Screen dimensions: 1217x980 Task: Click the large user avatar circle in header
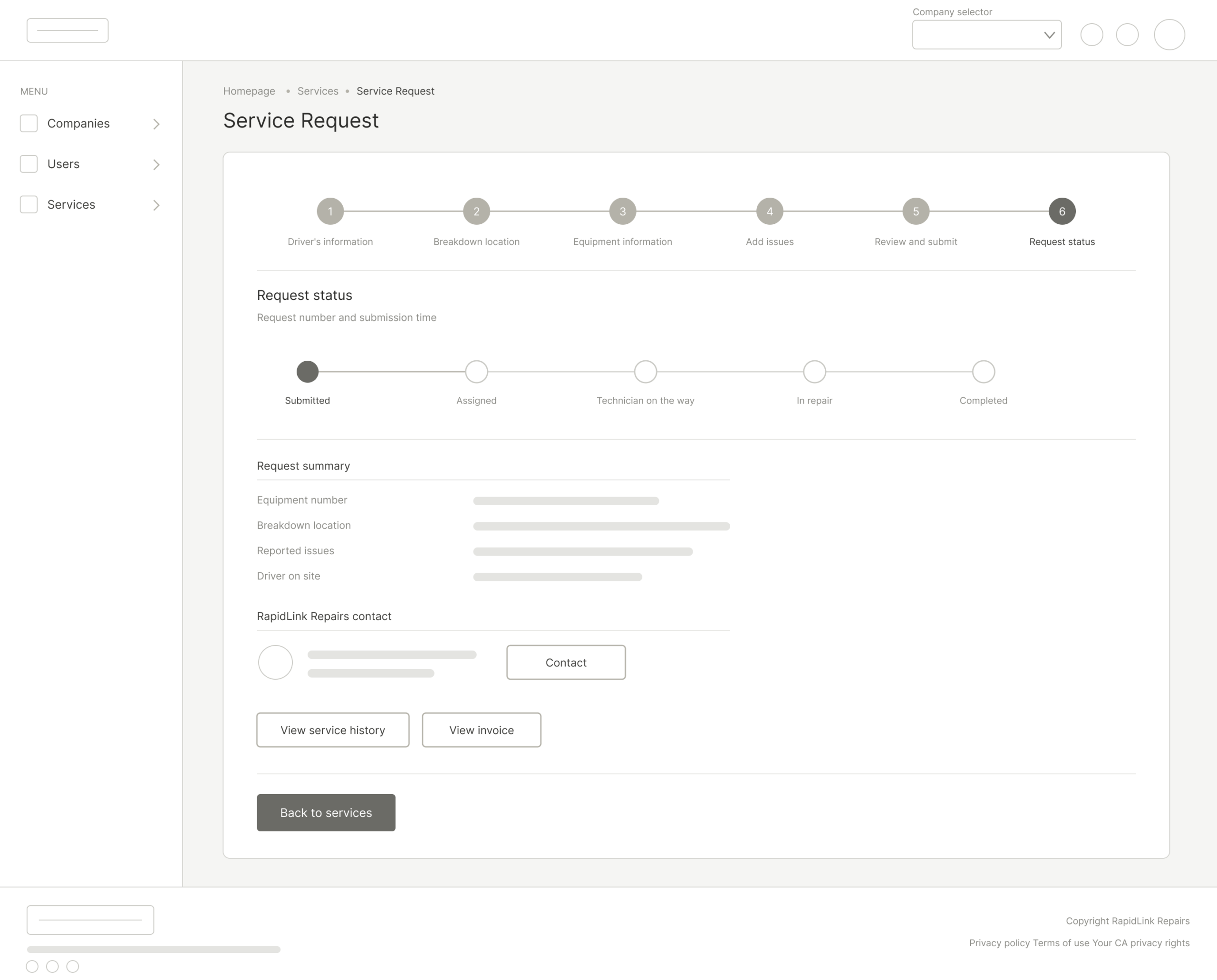tap(1169, 34)
